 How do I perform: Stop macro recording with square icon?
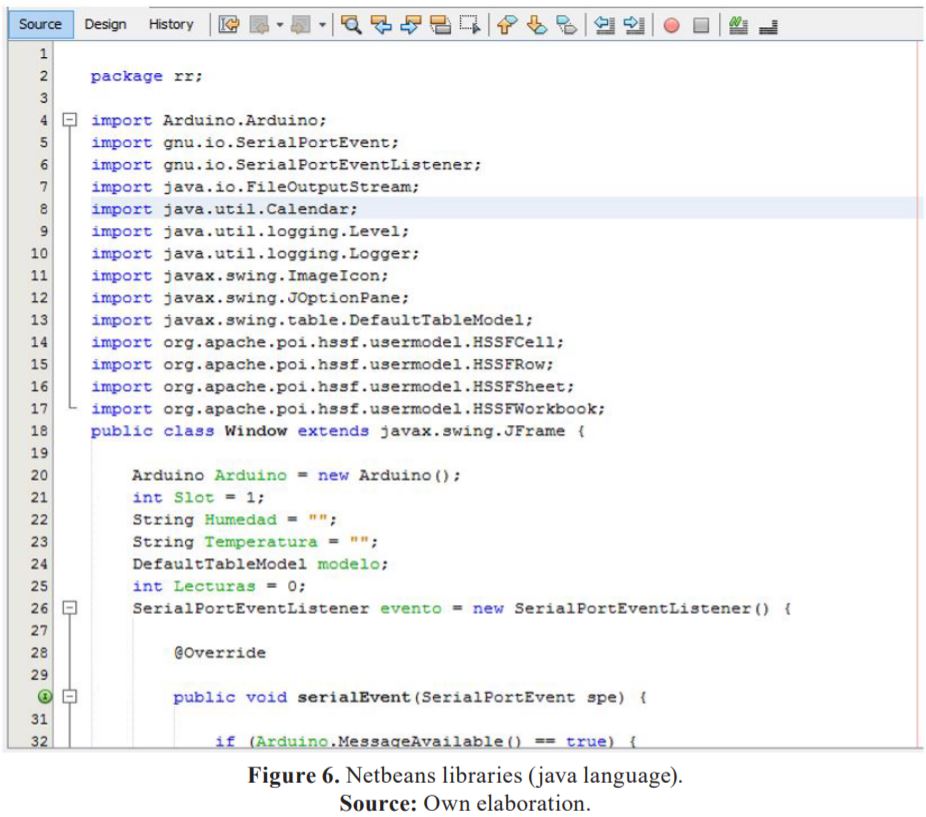[701, 25]
